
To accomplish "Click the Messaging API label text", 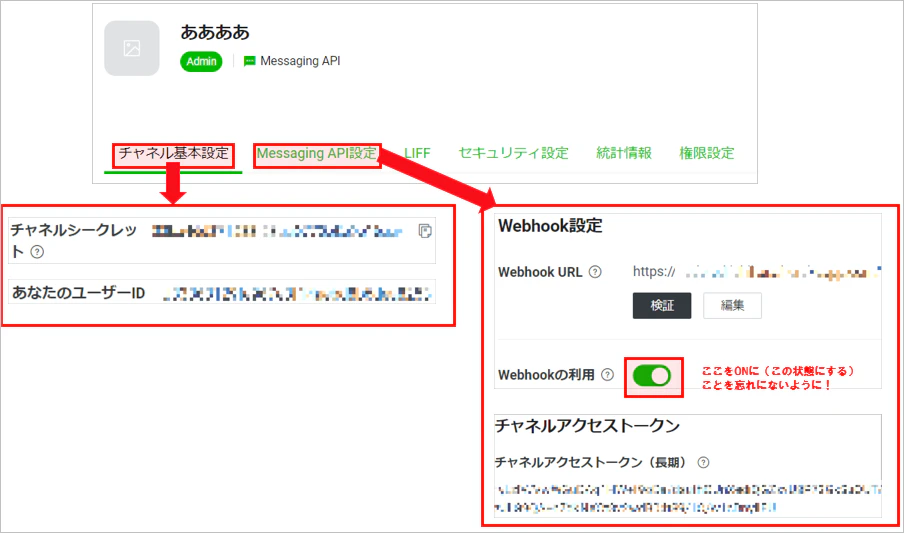I will tap(300, 61).
